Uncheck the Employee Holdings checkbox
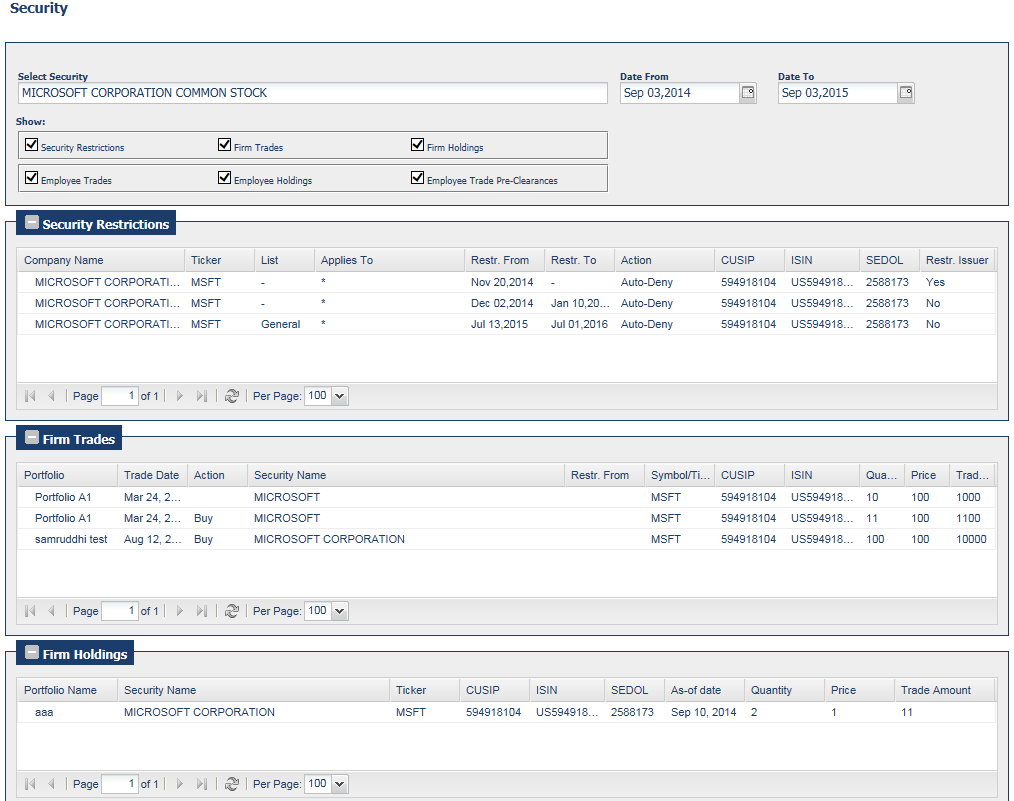Viewport: 1014px width, 801px height. [224, 177]
